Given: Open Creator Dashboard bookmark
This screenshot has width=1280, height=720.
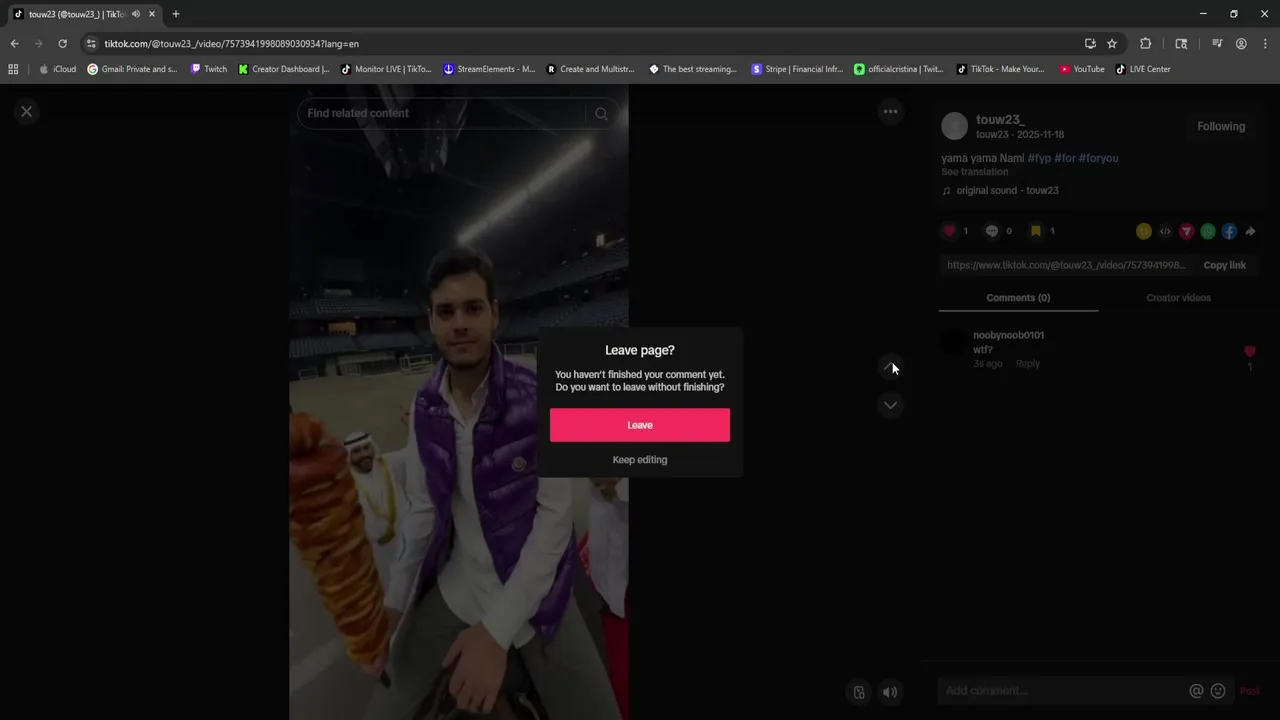Looking at the screenshot, I should point(284,69).
